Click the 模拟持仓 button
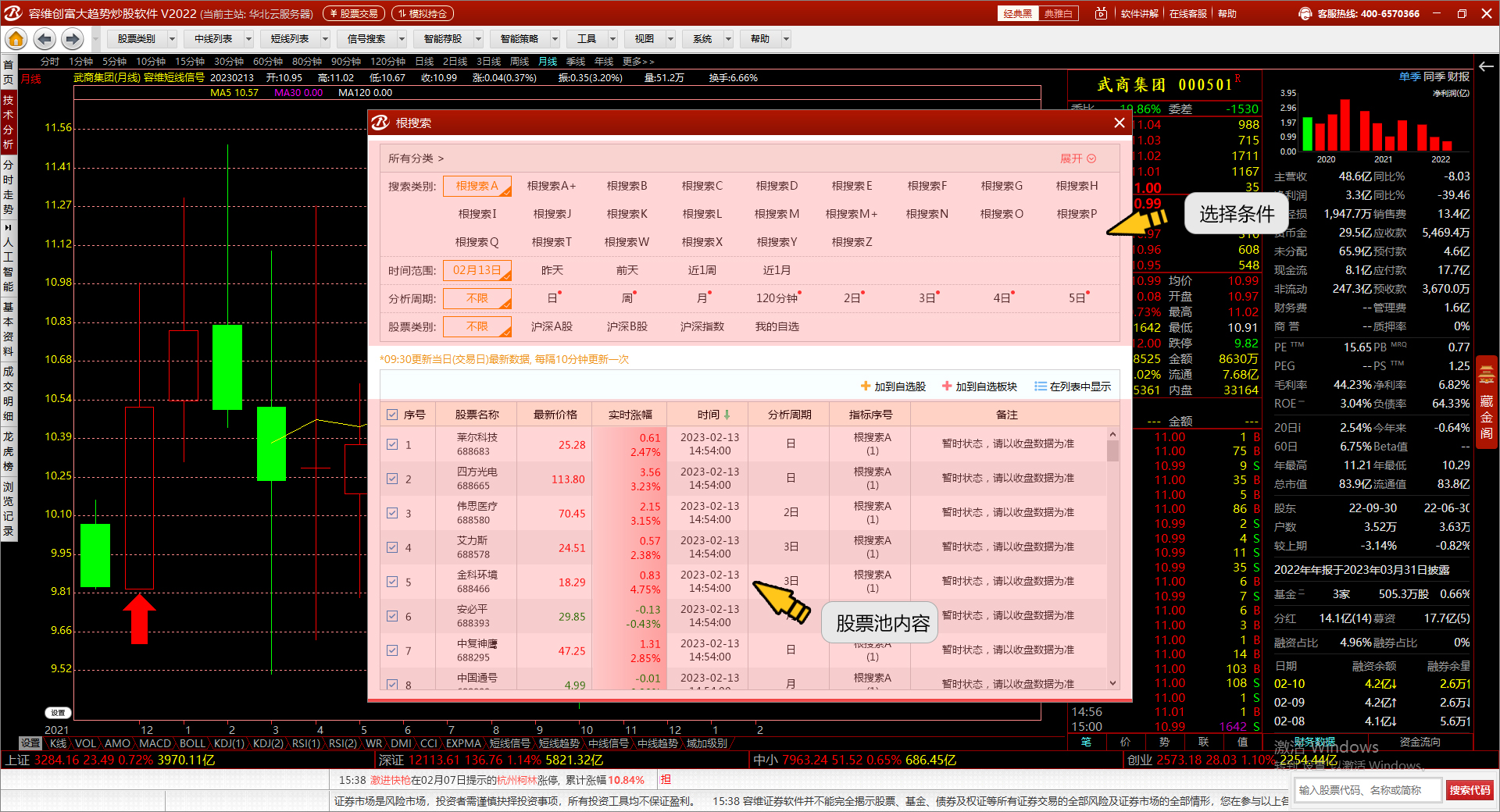1500x812 pixels. click(423, 13)
